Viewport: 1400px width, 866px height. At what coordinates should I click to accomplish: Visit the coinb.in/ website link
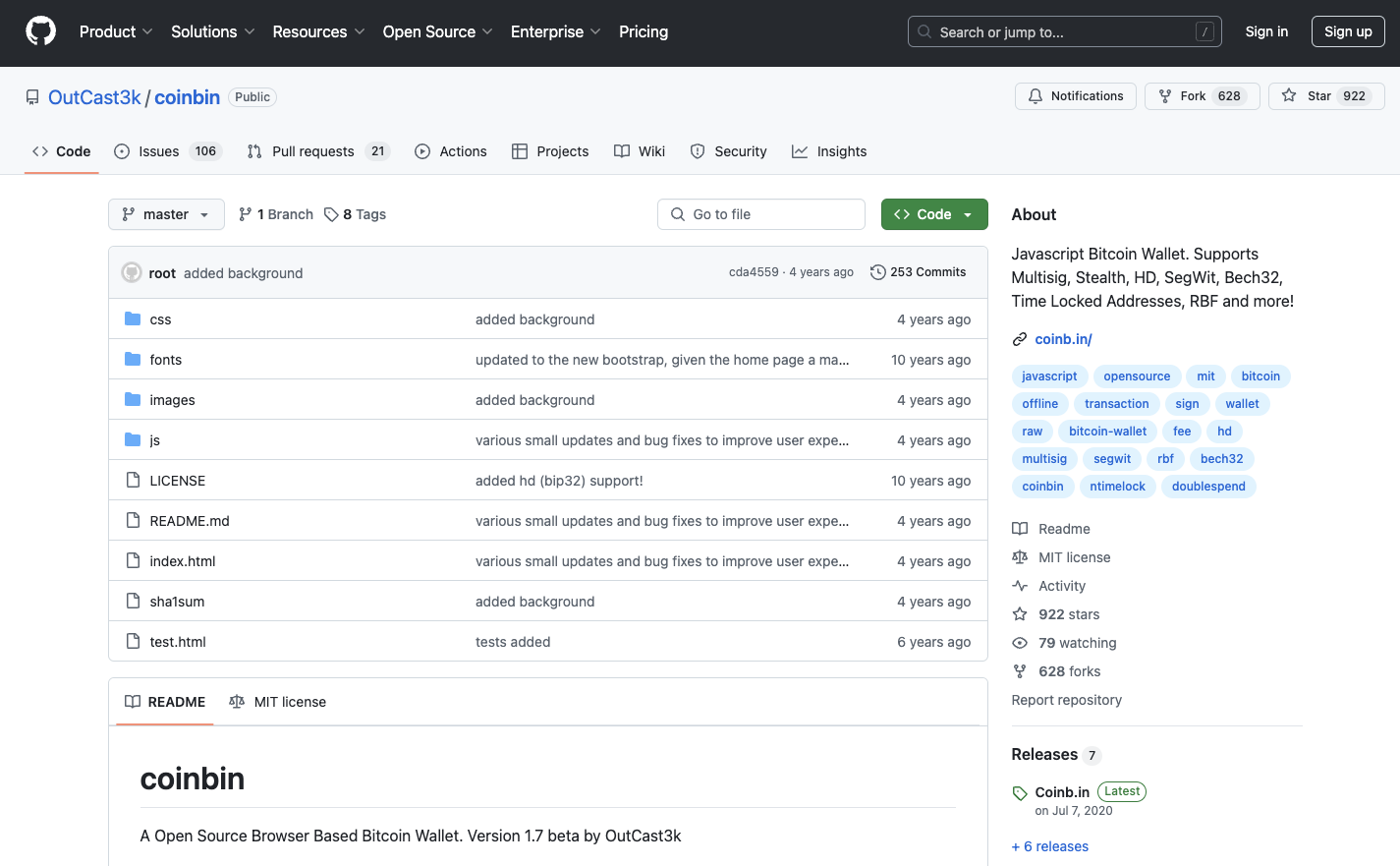pos(1063,339)
